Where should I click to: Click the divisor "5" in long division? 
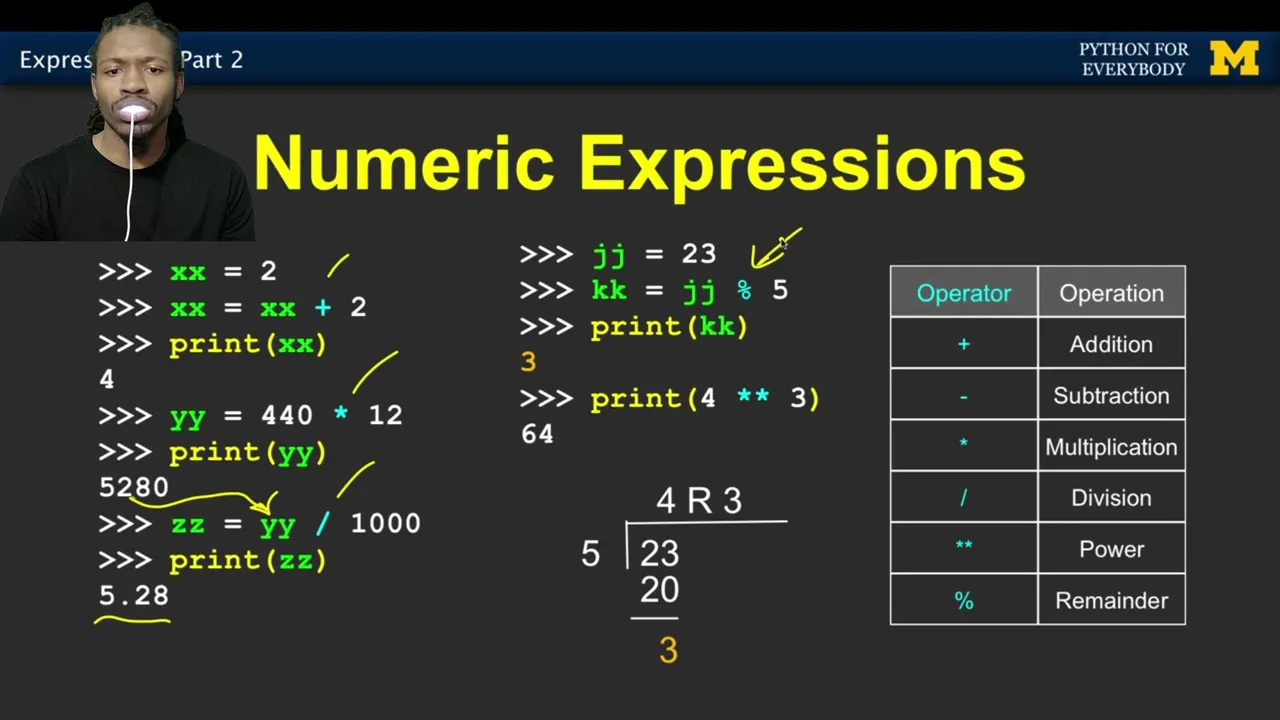[591, 555]
